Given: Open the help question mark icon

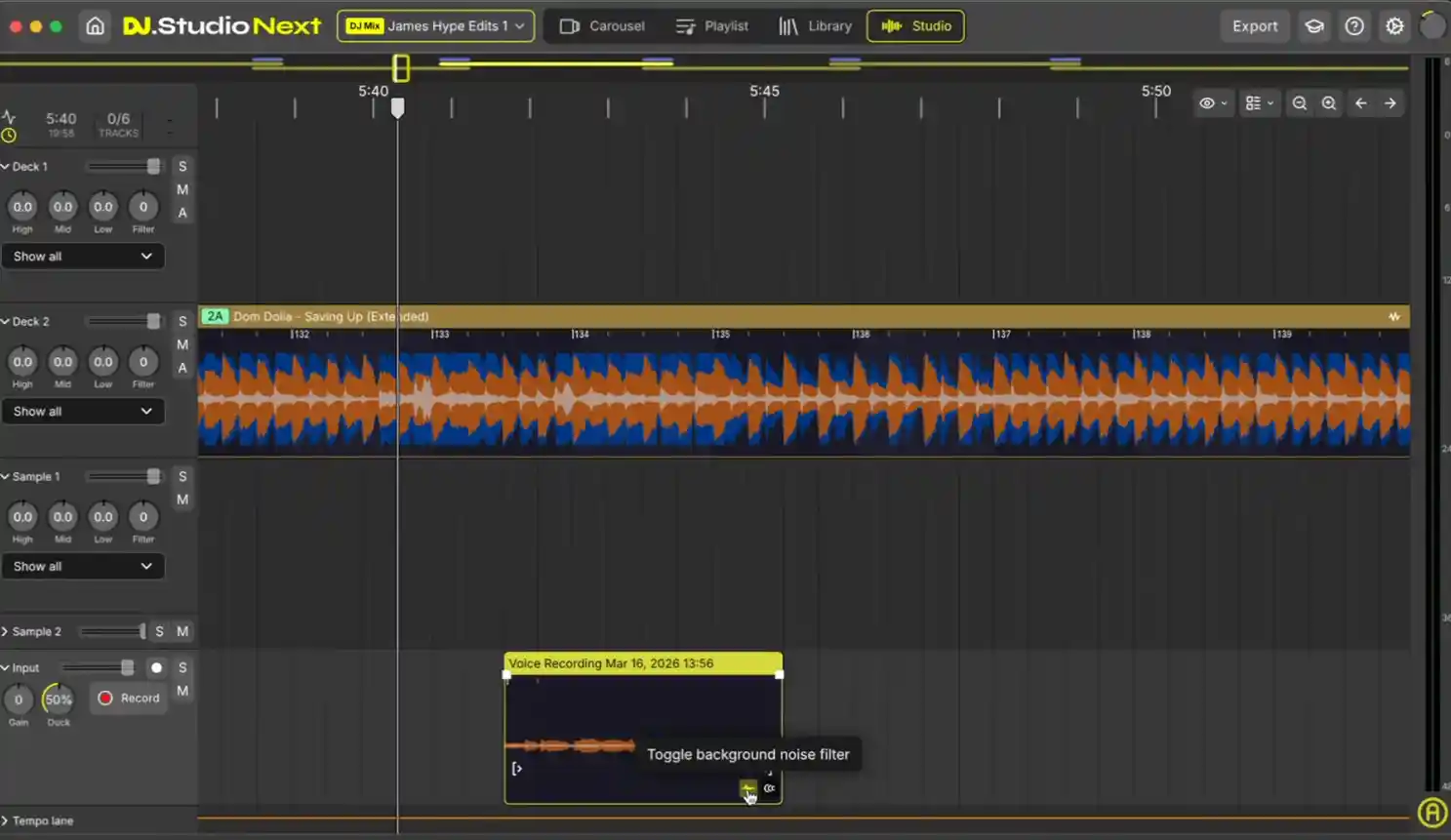Looking at the screenshot, I should point(1354,26).
